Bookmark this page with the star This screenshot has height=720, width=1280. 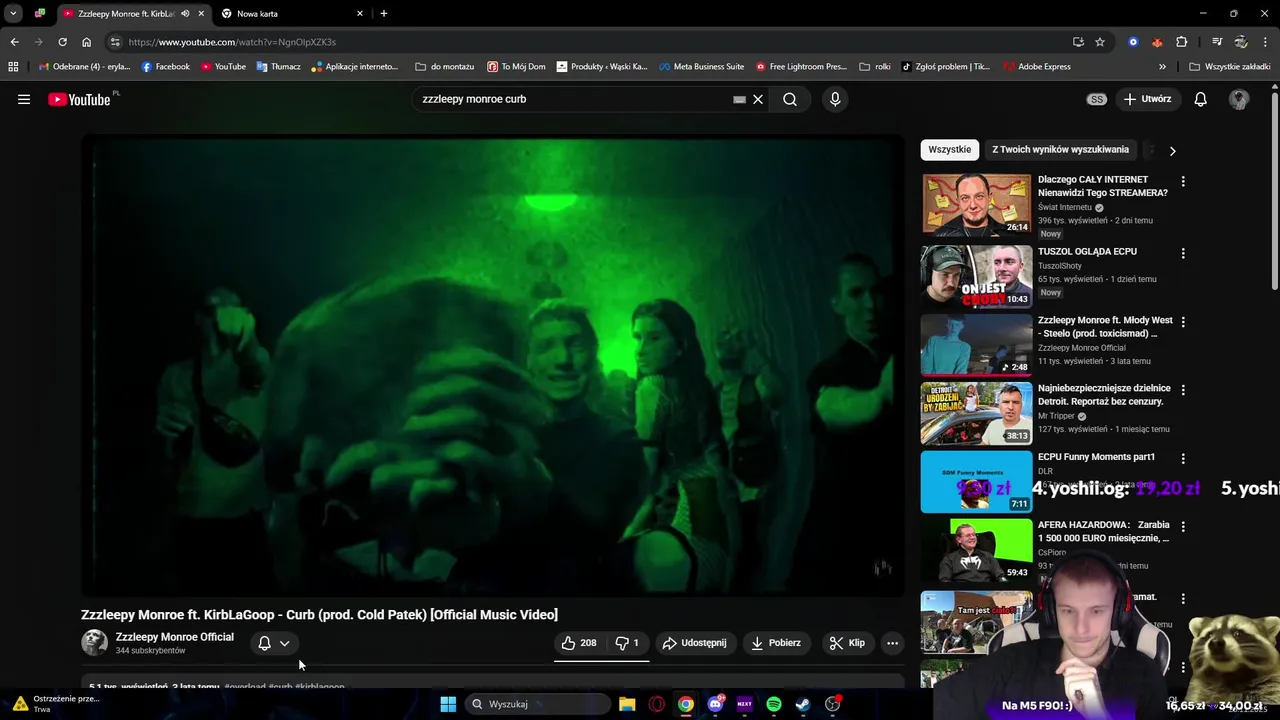1100,42
